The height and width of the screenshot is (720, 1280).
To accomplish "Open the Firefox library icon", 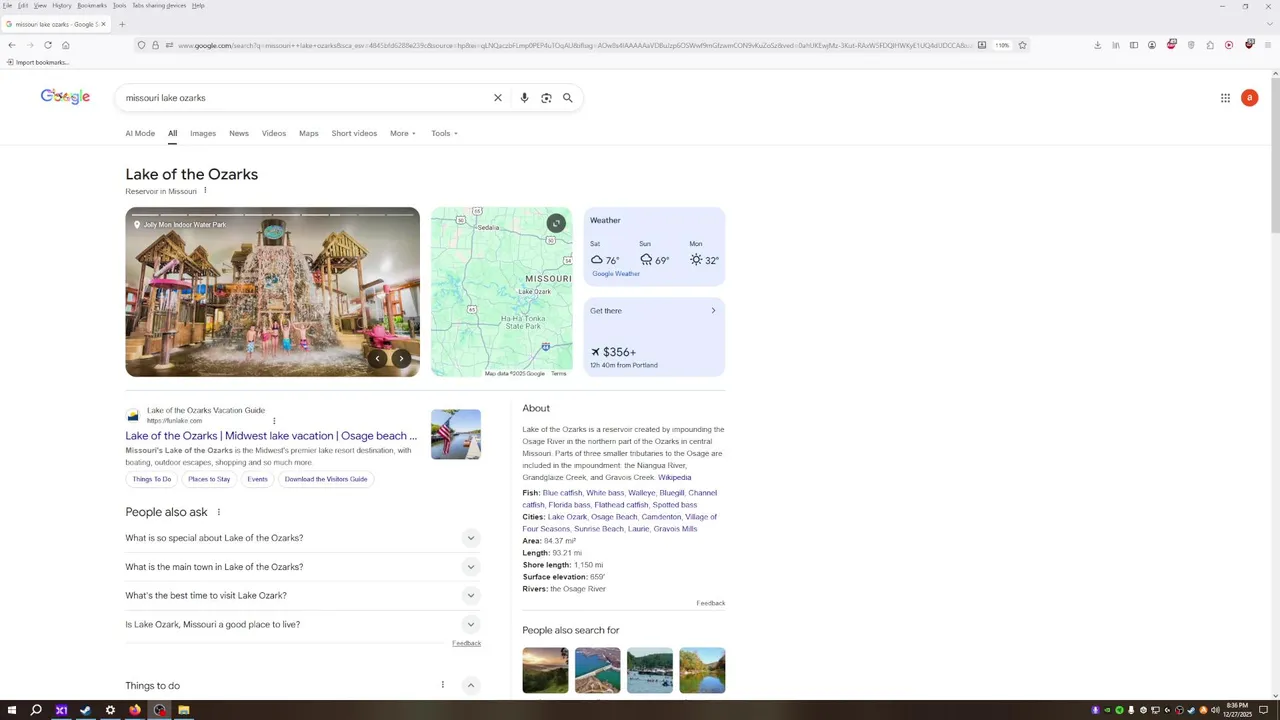I will (1116, 45).
